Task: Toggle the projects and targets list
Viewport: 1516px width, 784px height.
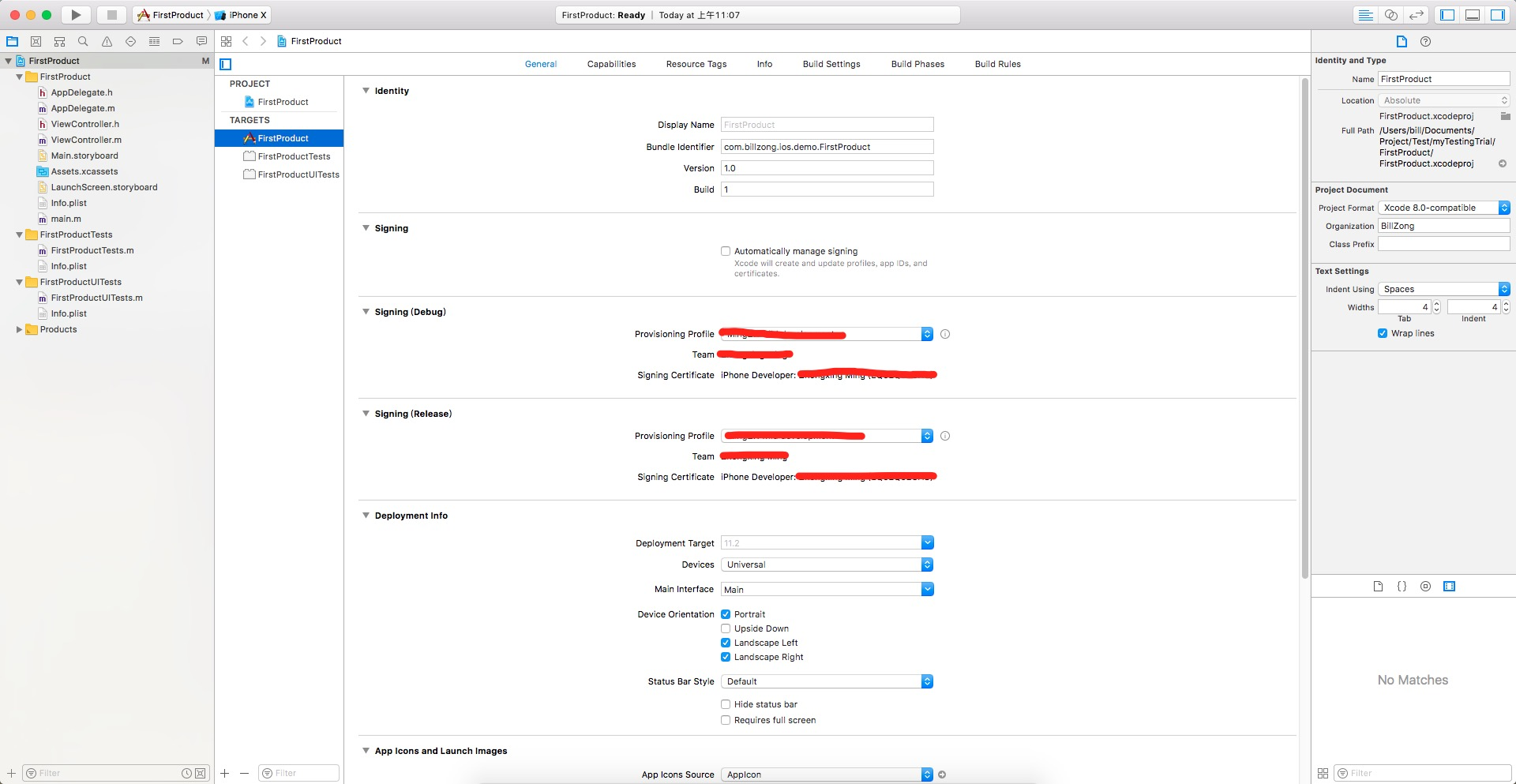Action: click(x=226, y=64)
